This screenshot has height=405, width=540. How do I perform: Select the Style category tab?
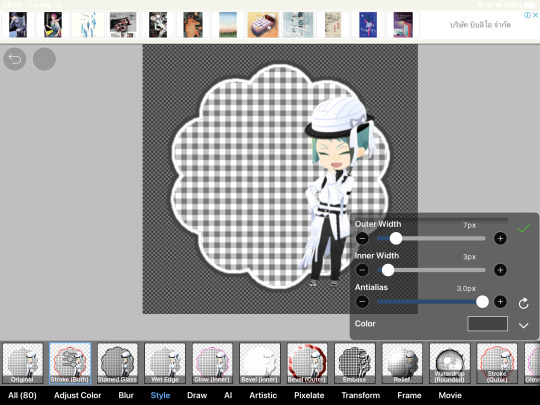(x=160, y=395)
